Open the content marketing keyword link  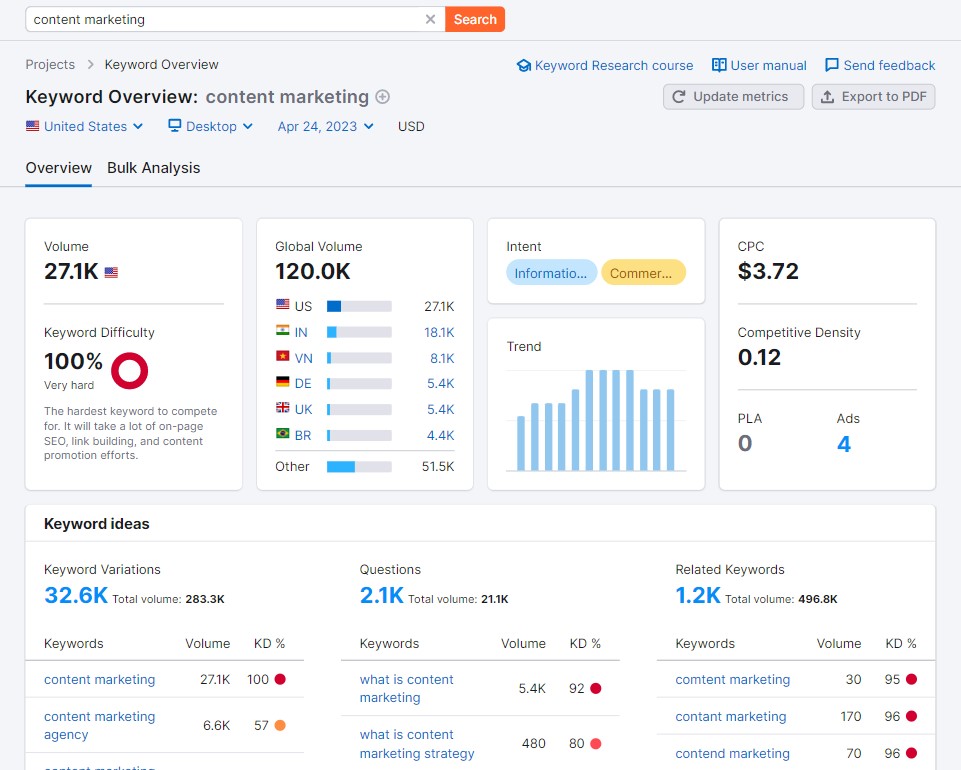tap(100, 679)
